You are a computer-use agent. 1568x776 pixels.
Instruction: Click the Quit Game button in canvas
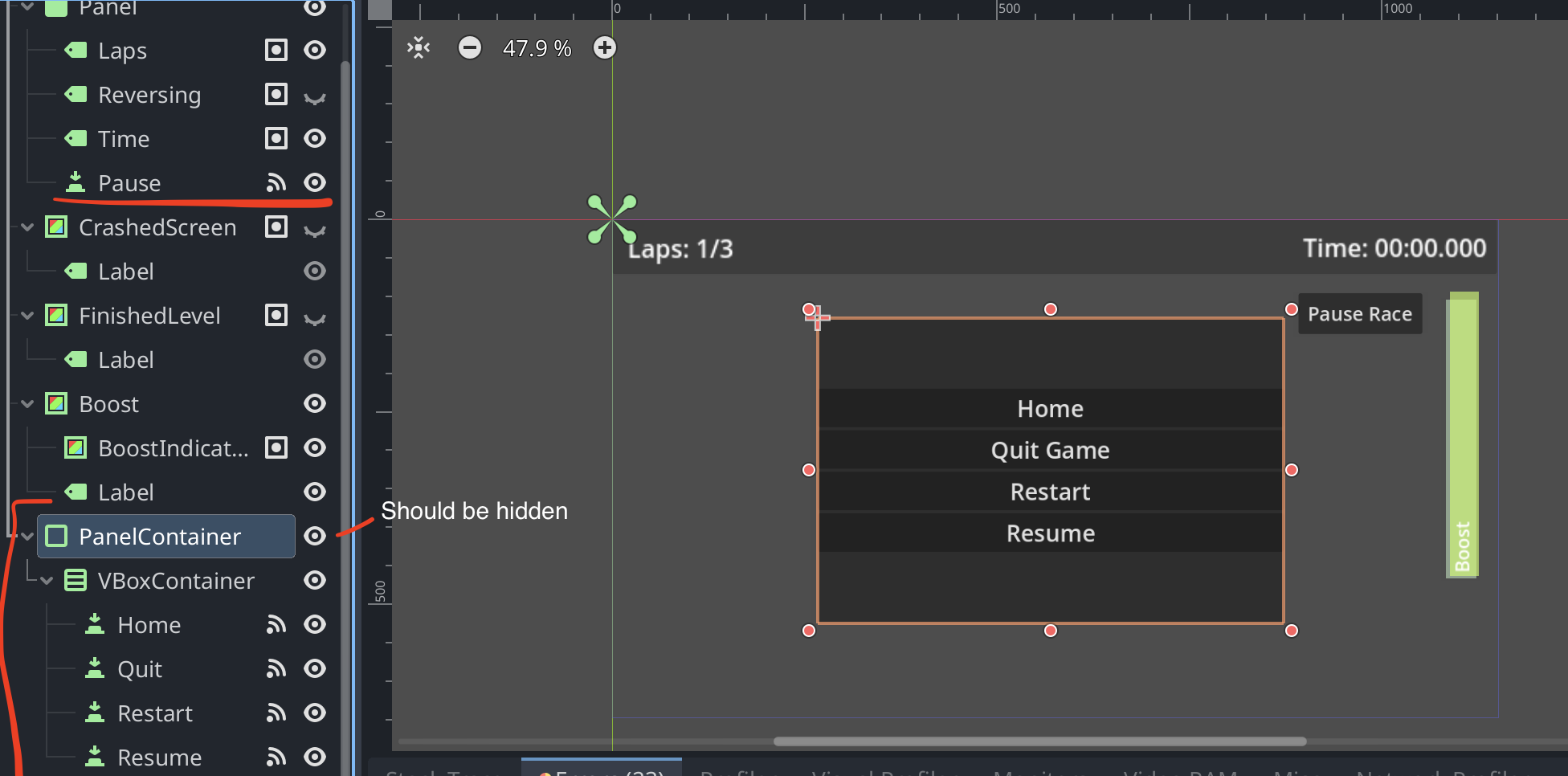(x=1050, y=451)
